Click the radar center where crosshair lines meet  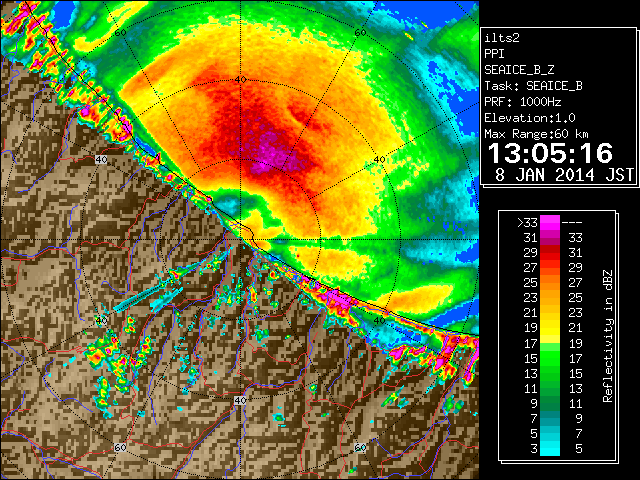point(240,240)
